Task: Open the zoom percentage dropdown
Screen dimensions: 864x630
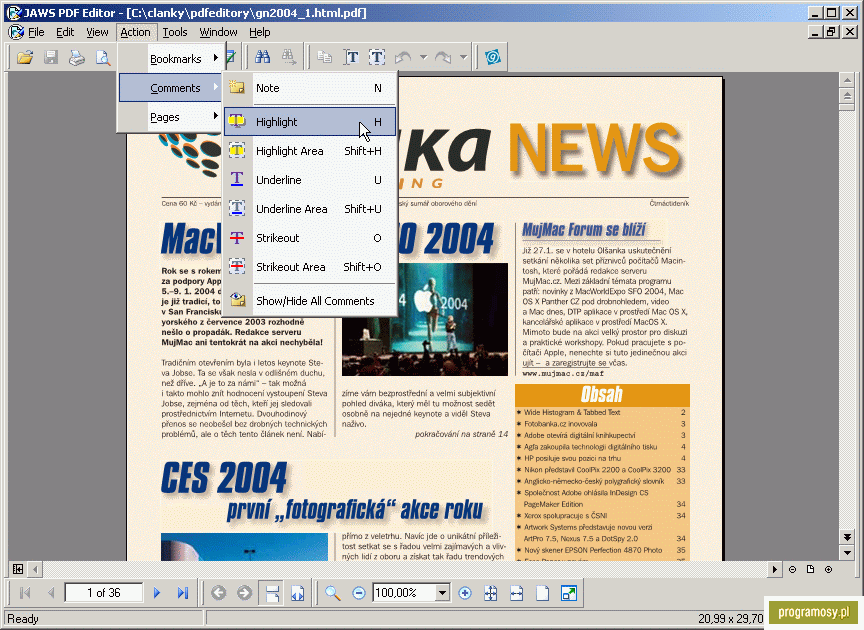Action: [x=442, y=593]
